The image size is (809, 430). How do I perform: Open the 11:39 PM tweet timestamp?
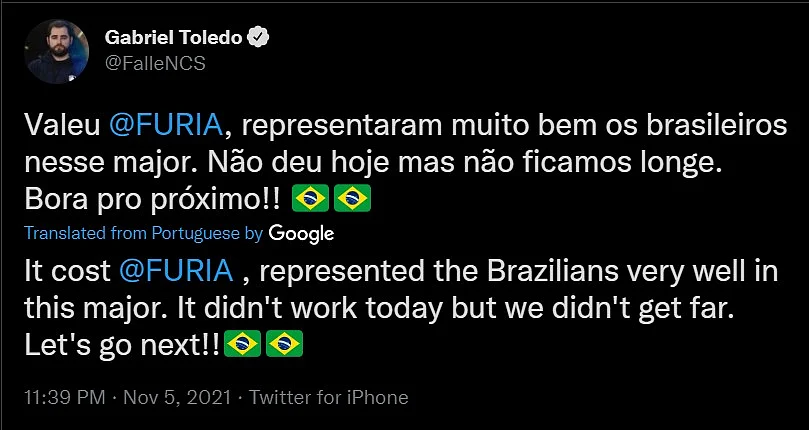click(64, 397)
